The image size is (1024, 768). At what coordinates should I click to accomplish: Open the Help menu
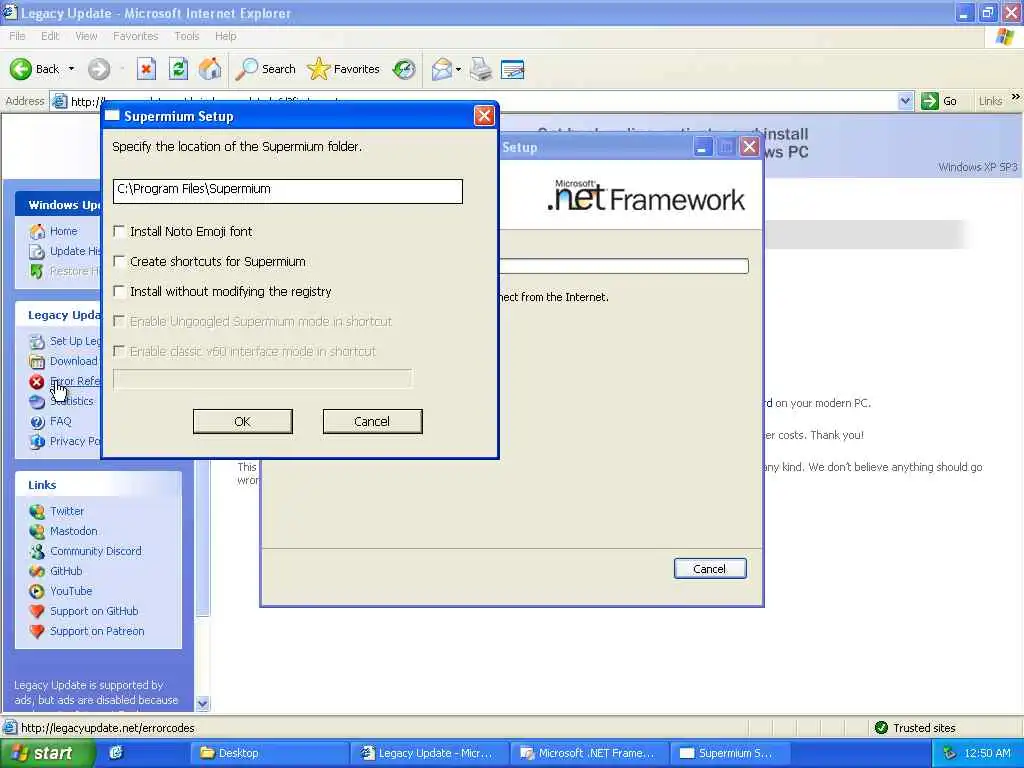pos(225,36)
